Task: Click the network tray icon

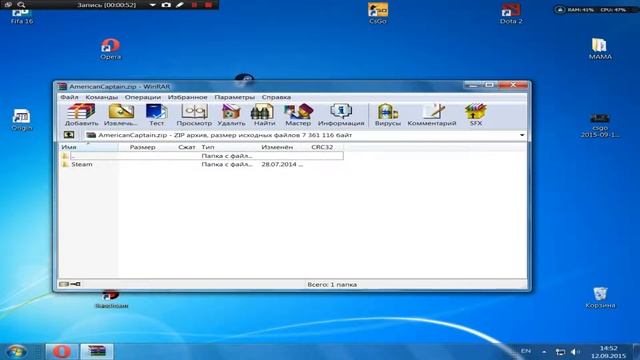Action: coord(560,351)
